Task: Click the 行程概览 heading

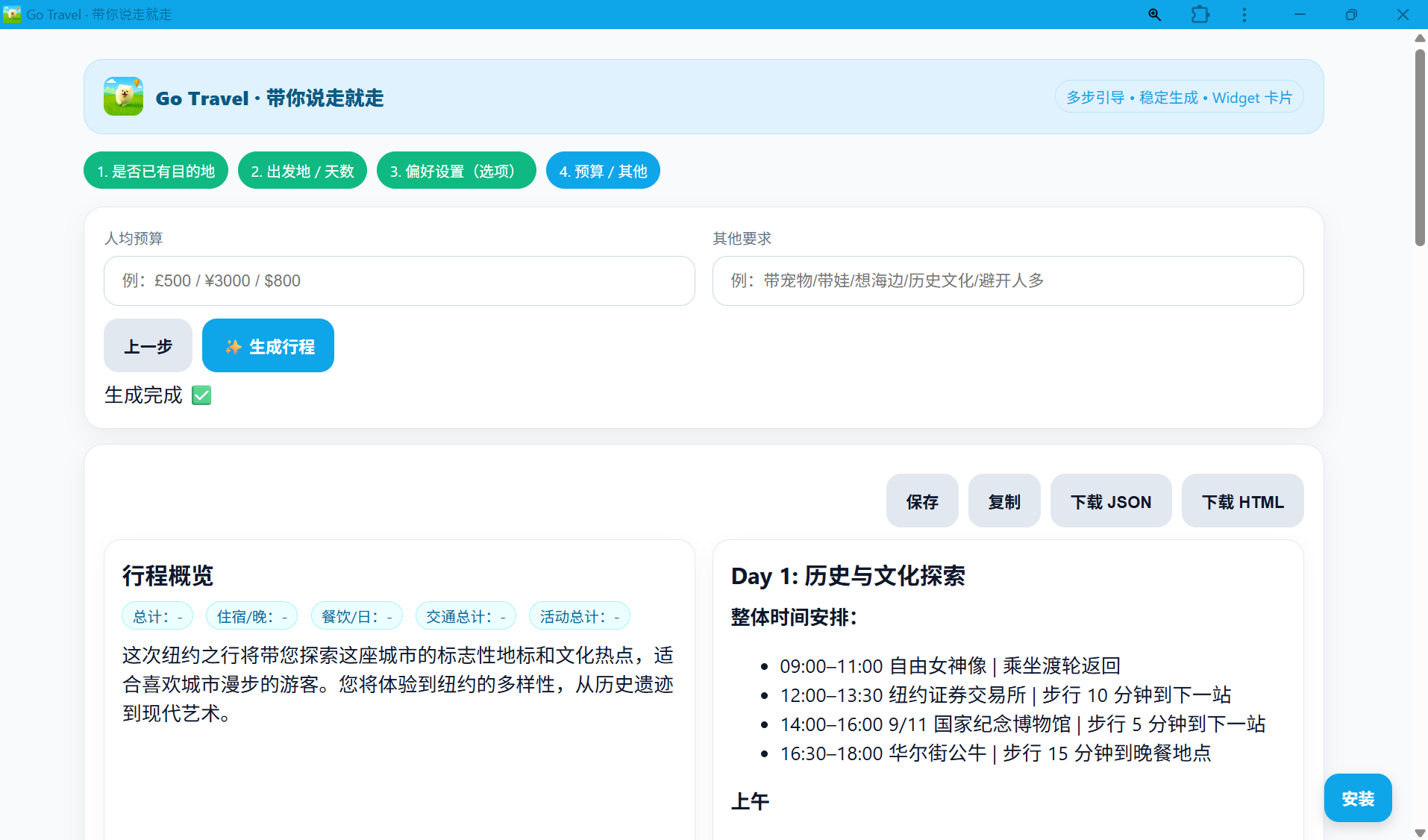Action: [168, 576]
